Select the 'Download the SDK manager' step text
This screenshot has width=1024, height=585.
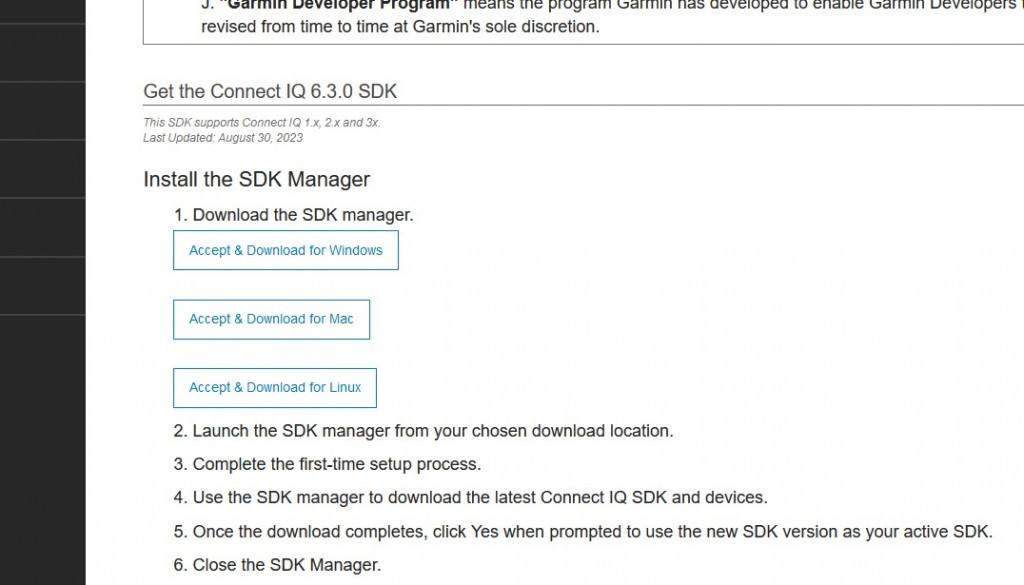pyautogui.click(x=303, y=214)
